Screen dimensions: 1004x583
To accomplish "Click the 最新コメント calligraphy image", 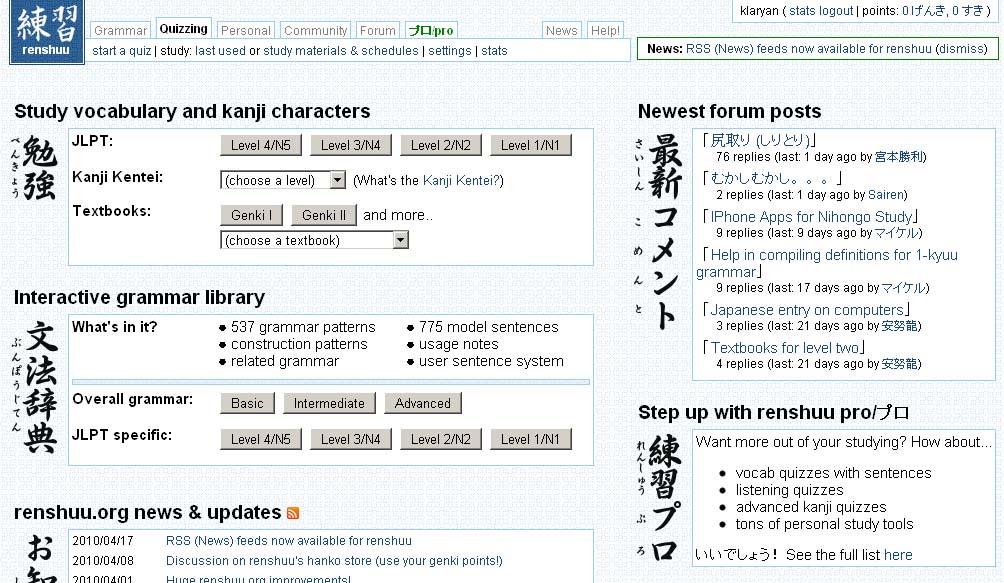I will 657,232.
